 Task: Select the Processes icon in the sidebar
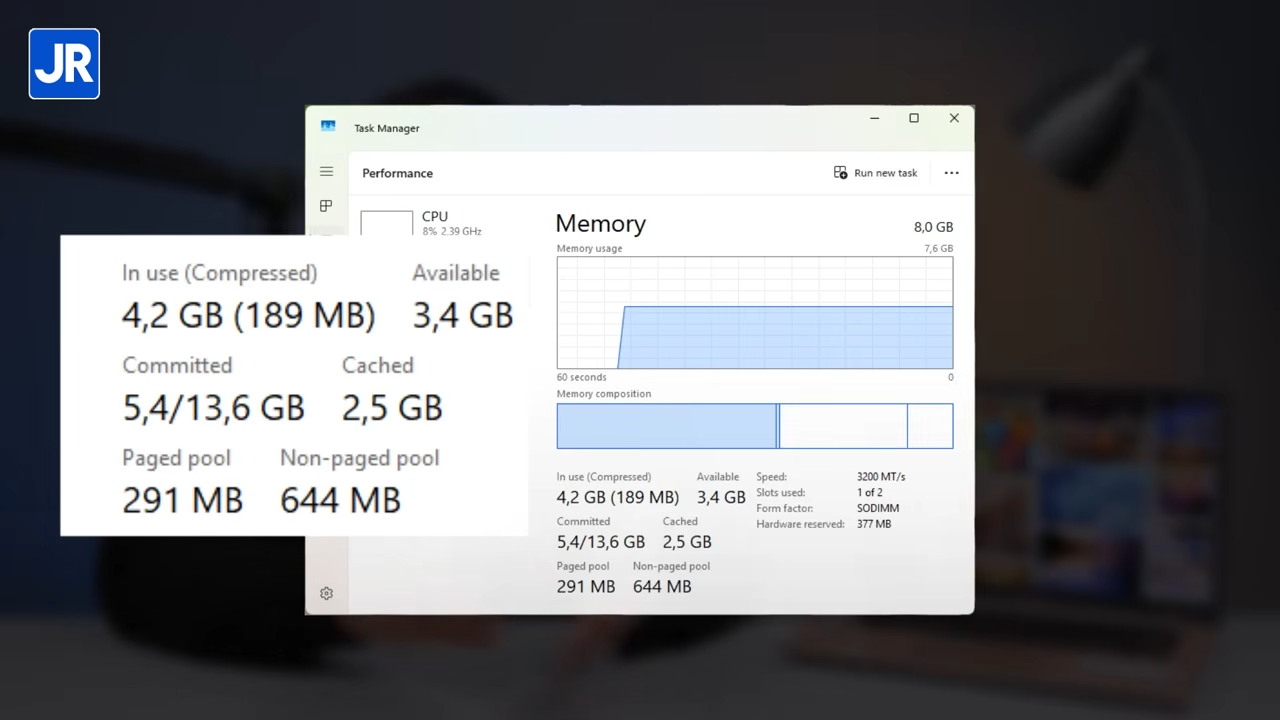coord(326,206)
